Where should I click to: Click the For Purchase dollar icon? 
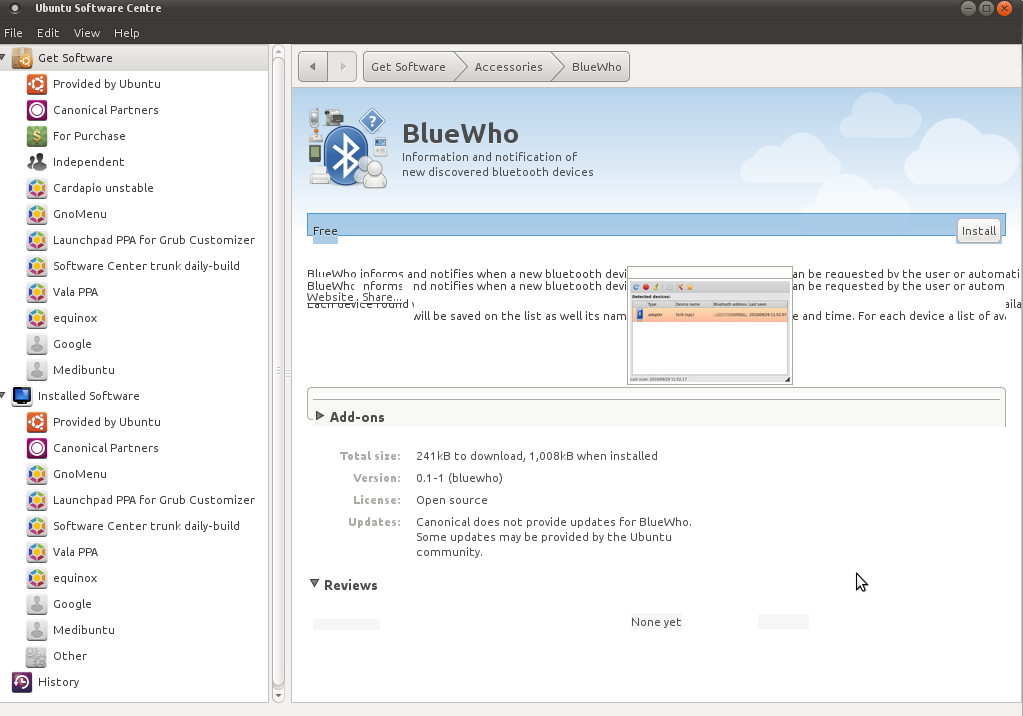(x=37, y=136)
